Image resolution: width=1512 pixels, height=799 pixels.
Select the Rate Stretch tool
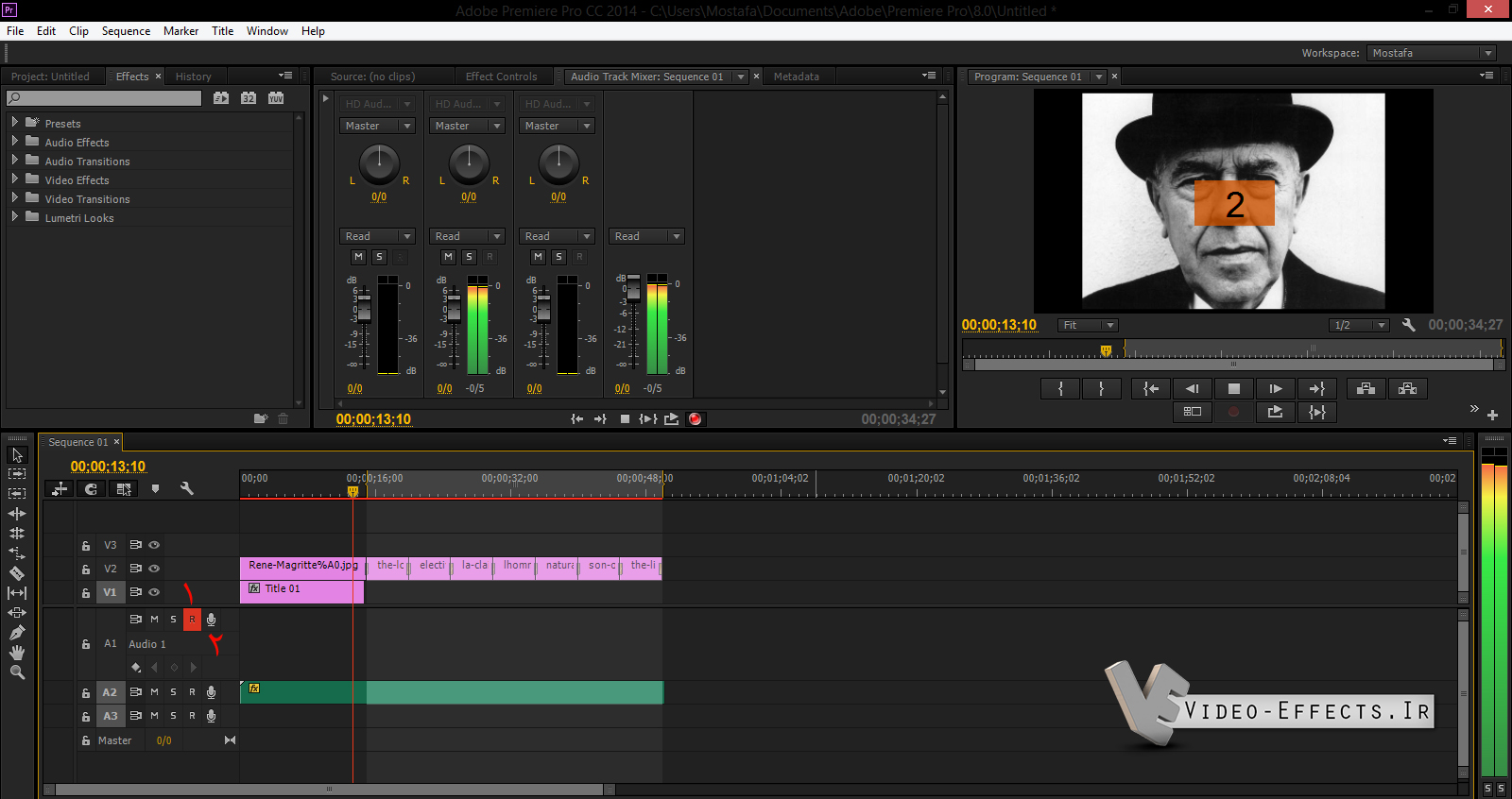[17, 553]
